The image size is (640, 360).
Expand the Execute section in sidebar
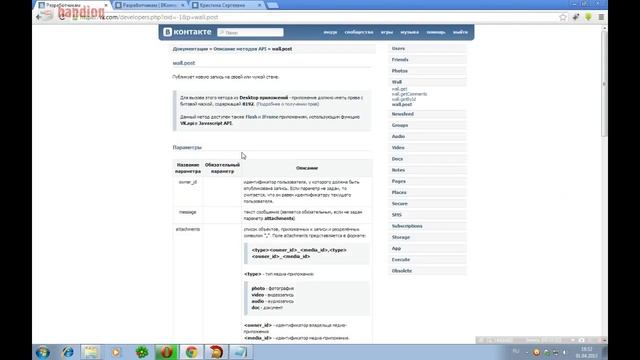tap(427, 260)
